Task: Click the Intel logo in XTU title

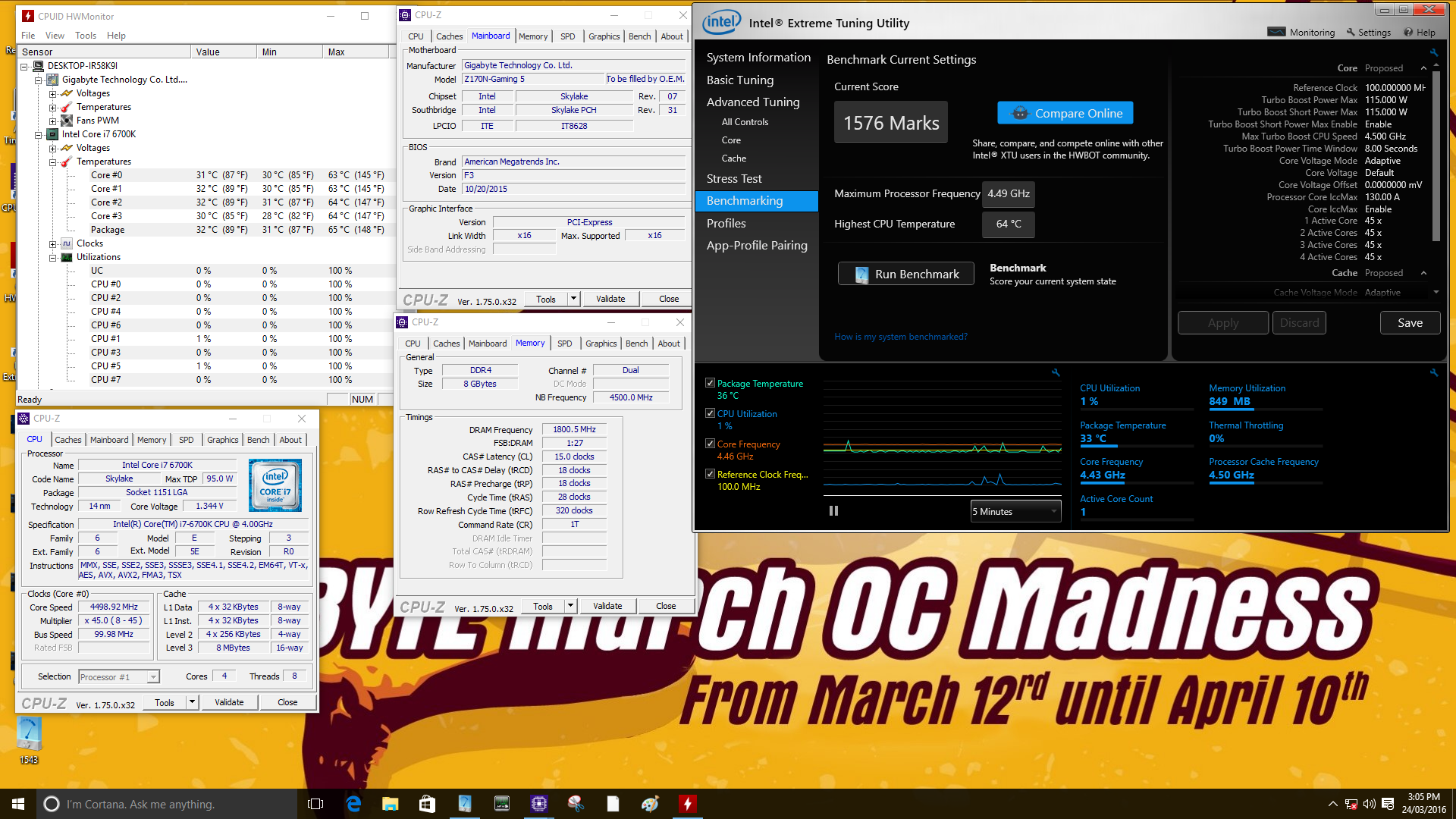Action: point(721,23)
